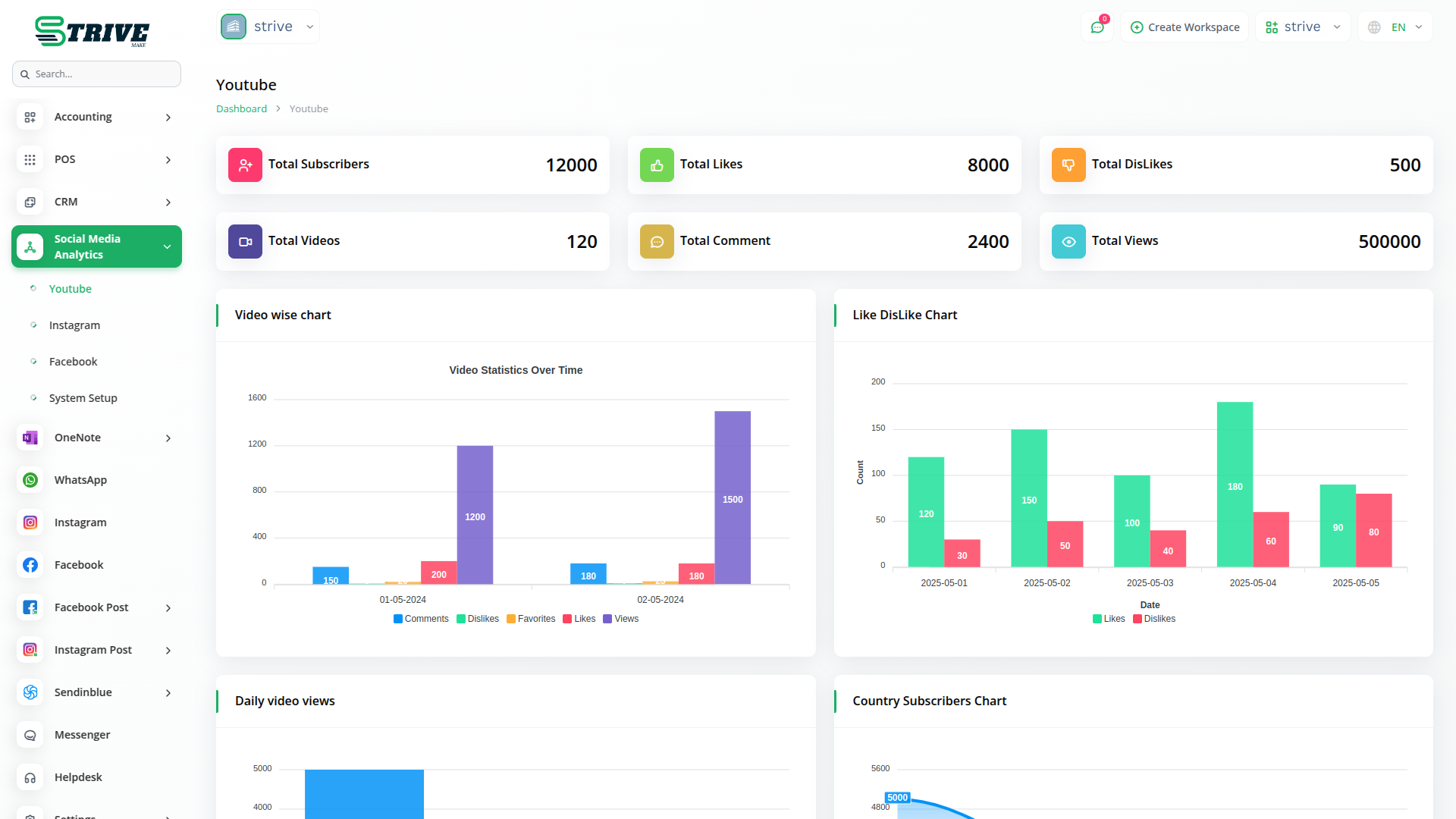Select Instagram under Social Media Analytics

tap(74, 325)
